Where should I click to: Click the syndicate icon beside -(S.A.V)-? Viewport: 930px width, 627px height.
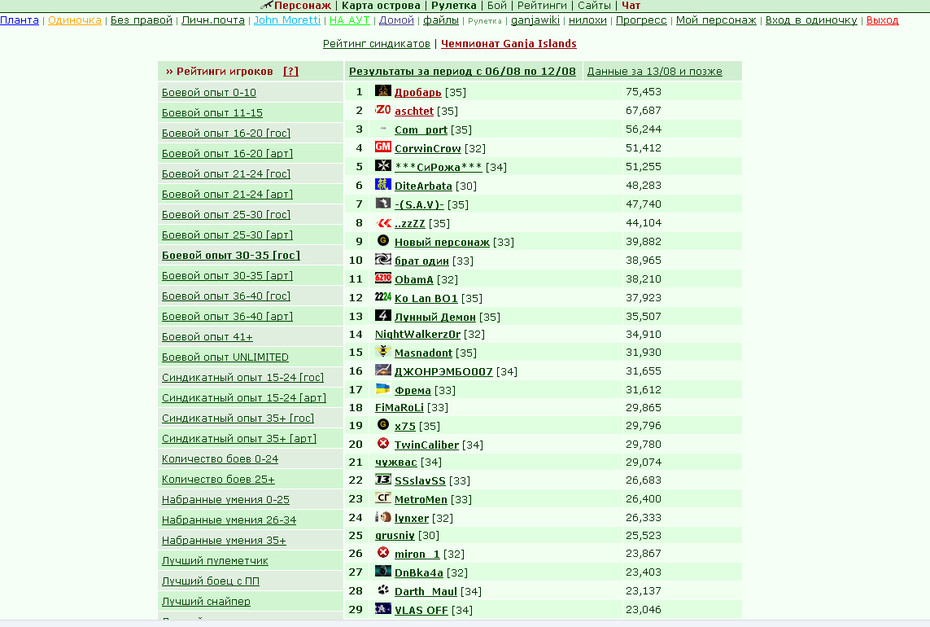[383, 203]
